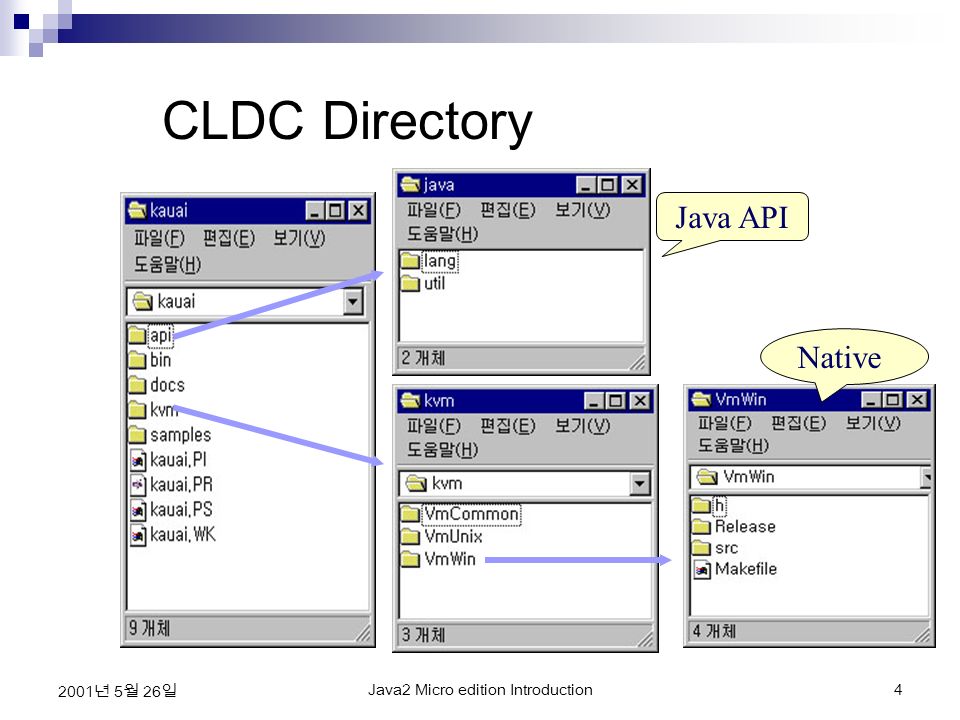Screen dimensions: 960x720
Task: Open 도움말(H) menu in kvm window
Action: (x=443, y=450)
